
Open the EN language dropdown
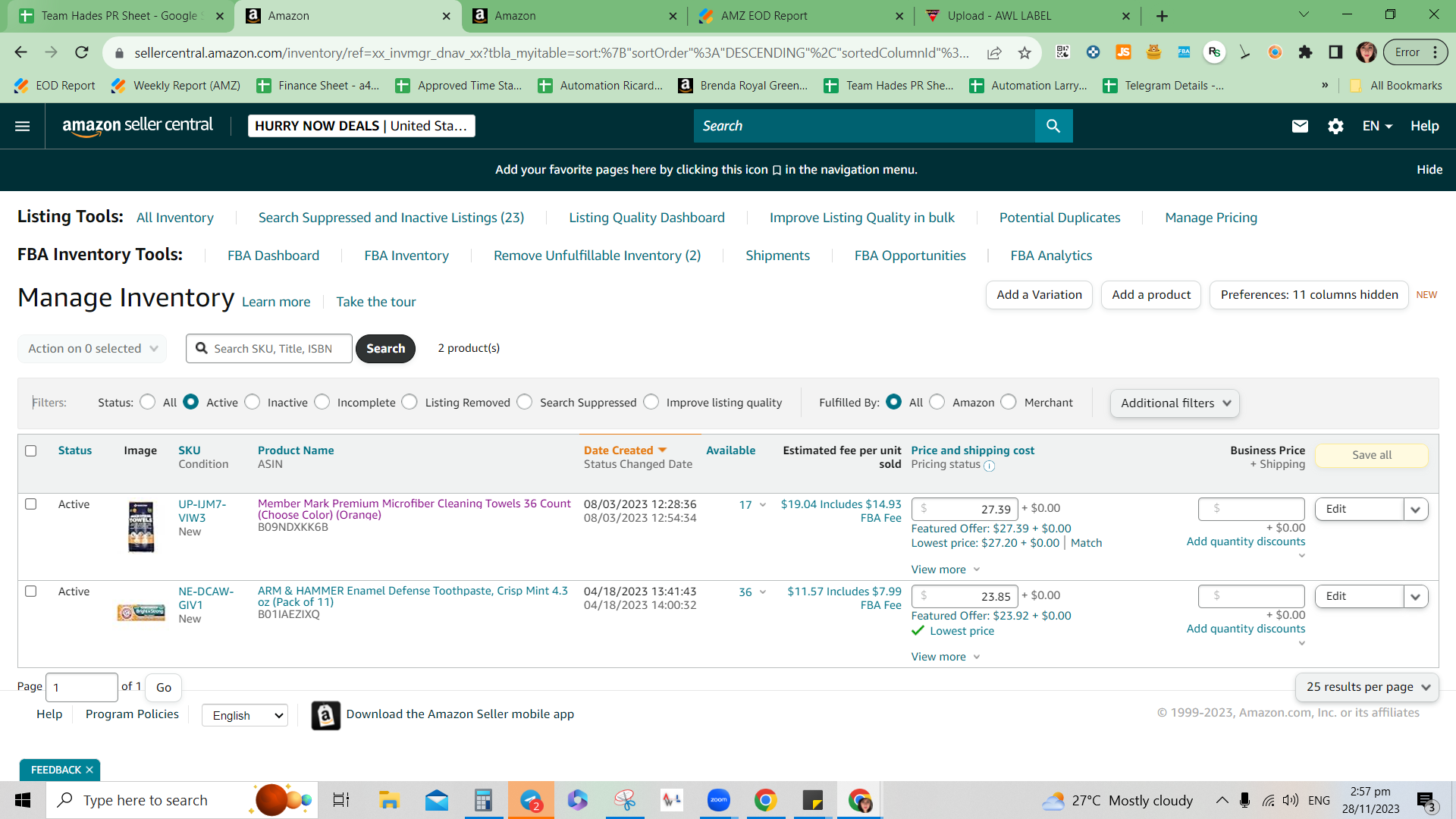point(1377,126)
